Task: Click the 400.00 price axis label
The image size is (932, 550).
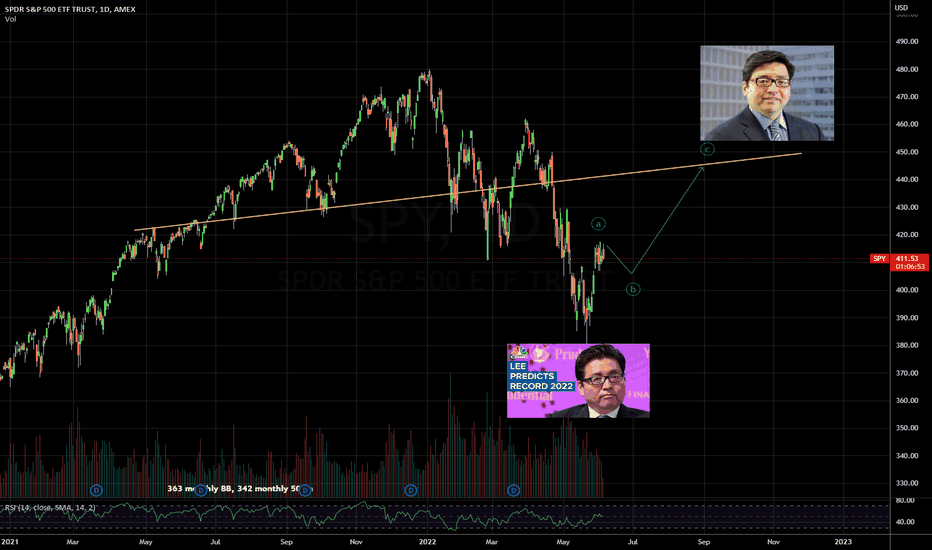Action: [x=907, y=290]
